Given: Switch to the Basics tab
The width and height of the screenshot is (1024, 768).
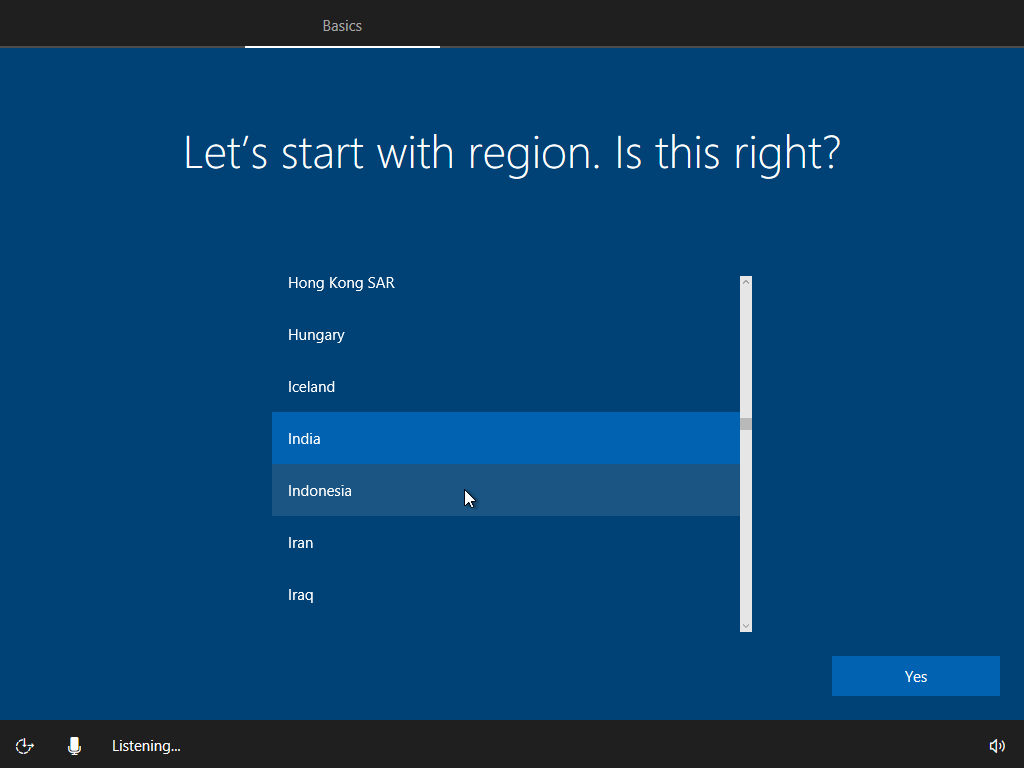Looking at the screenshot, I should click(x=342, y=25).
